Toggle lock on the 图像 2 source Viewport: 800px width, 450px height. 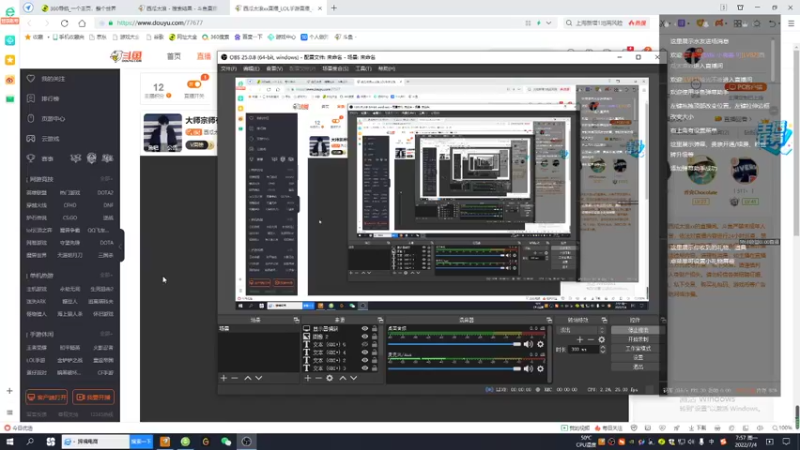[375, 337]
